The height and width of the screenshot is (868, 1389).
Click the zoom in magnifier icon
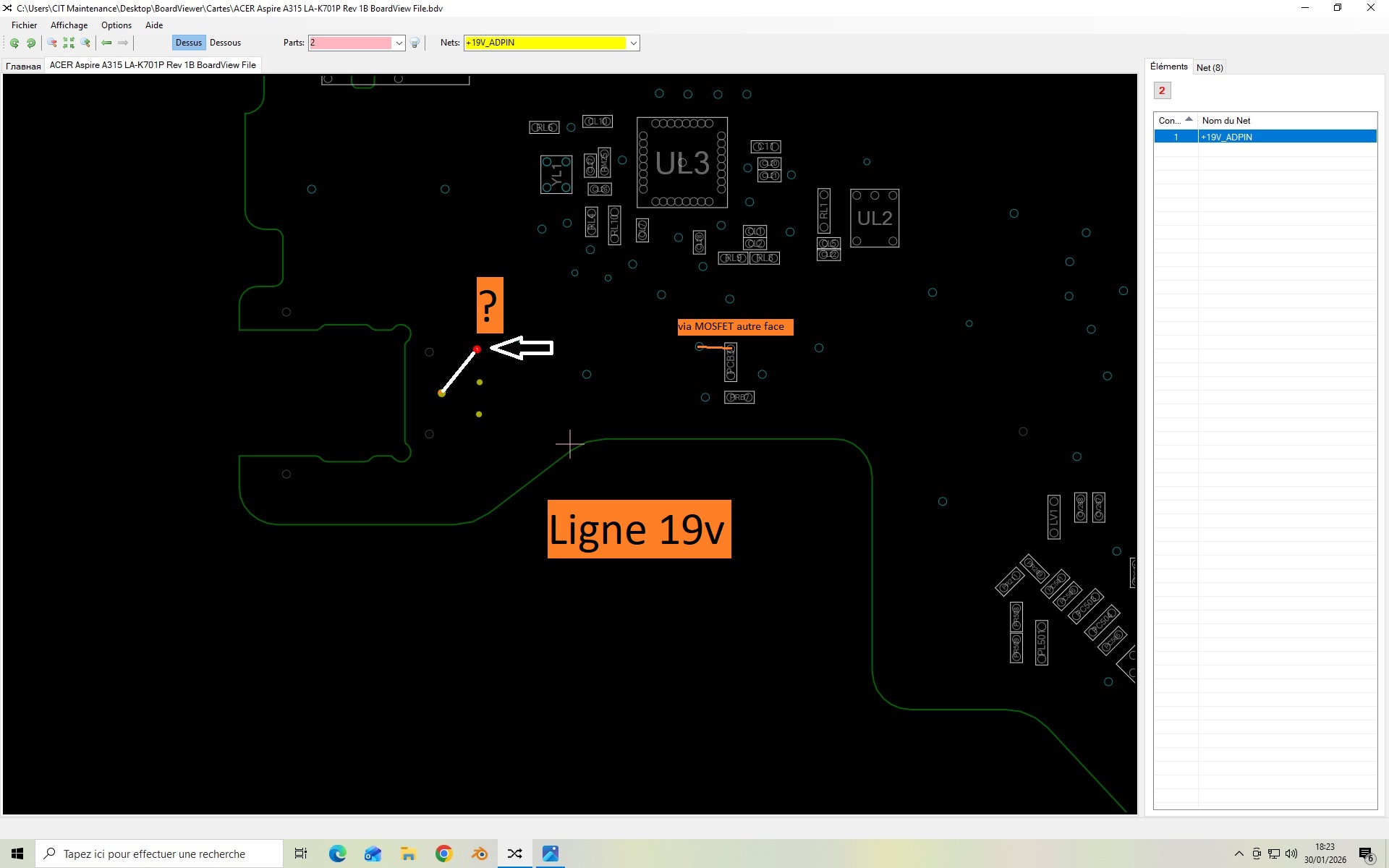click(85, 43)
